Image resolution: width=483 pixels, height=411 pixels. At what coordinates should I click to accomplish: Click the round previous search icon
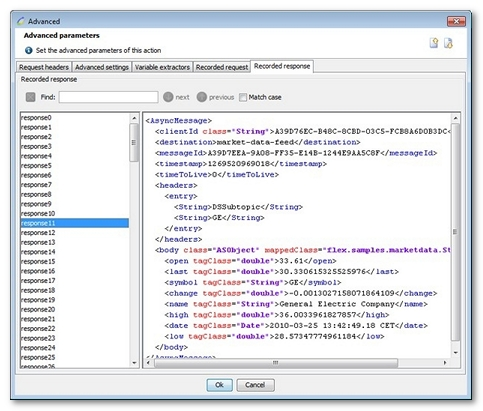[x=202, y=97]
